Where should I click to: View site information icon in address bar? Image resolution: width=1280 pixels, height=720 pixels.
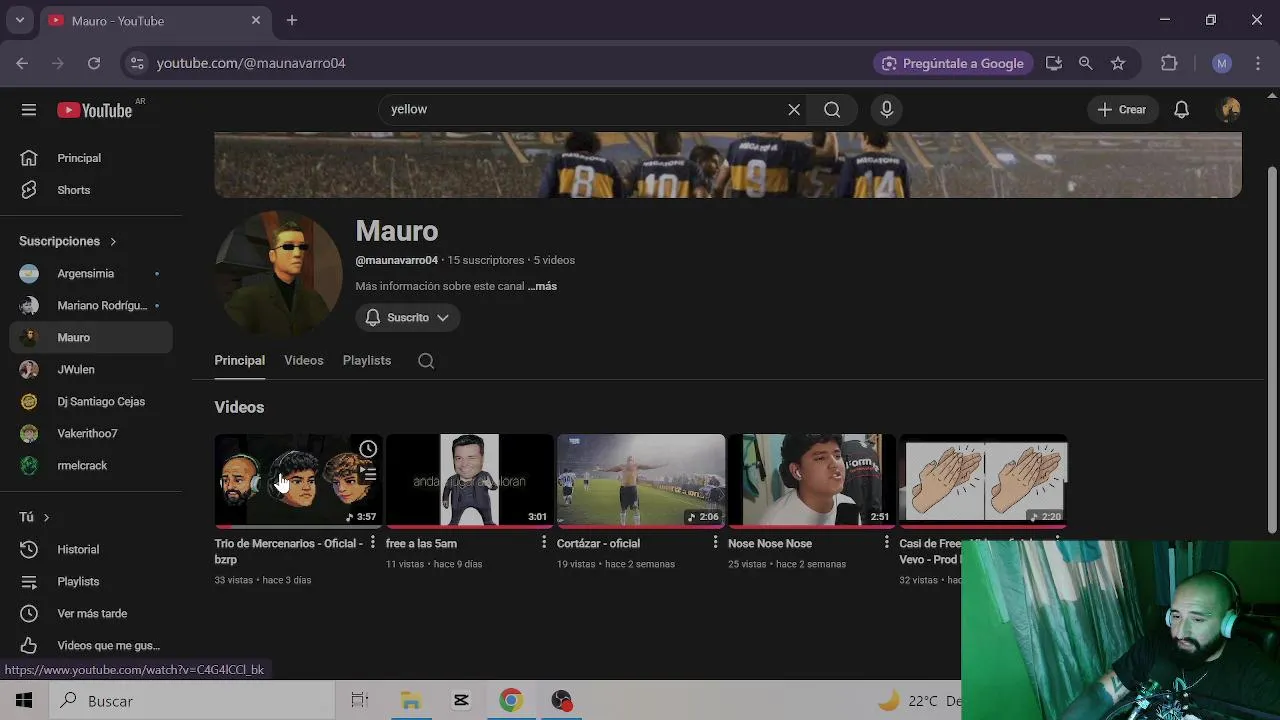138,63
